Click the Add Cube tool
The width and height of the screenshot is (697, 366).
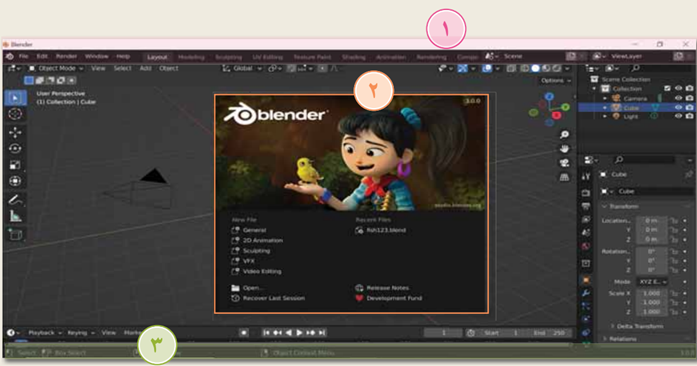(x=15, y=235)
